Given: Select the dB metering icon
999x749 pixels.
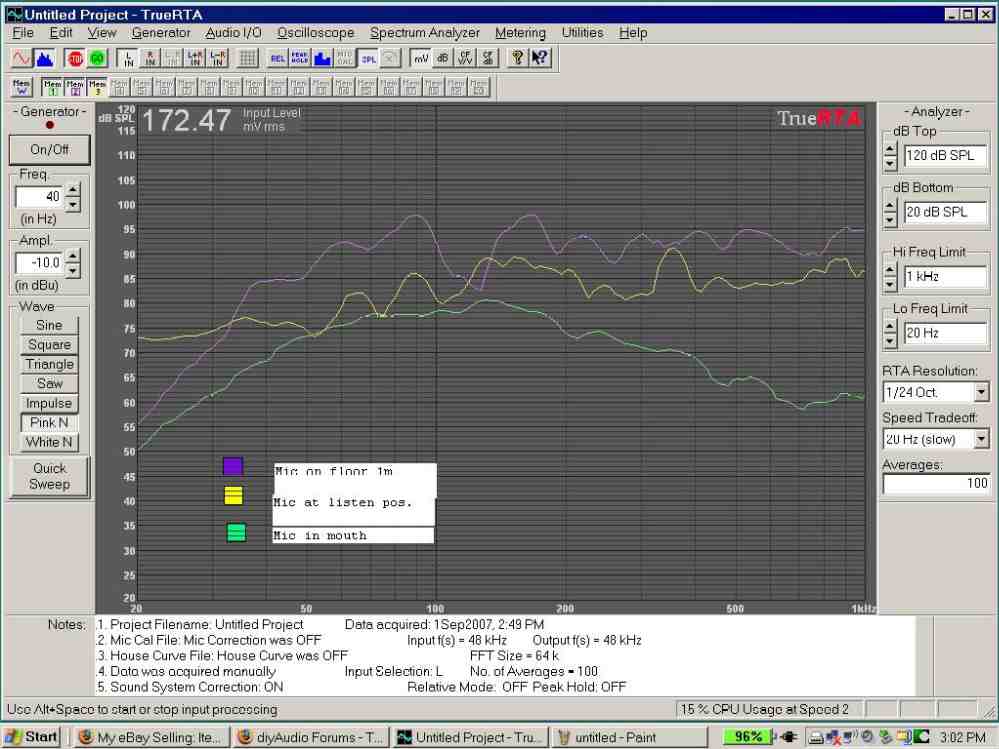Looking at the screenshot, I should pyautogui.click(x=443, y=59).
